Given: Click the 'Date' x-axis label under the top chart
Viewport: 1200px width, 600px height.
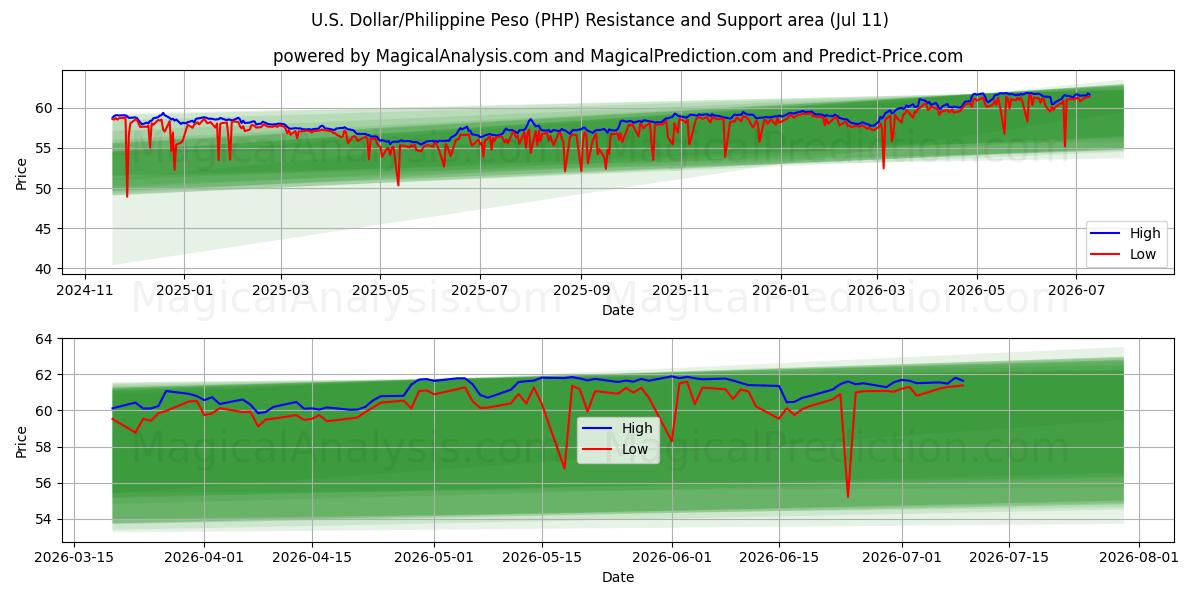Looking at the screenshot, I should click(x=618, y=310).
